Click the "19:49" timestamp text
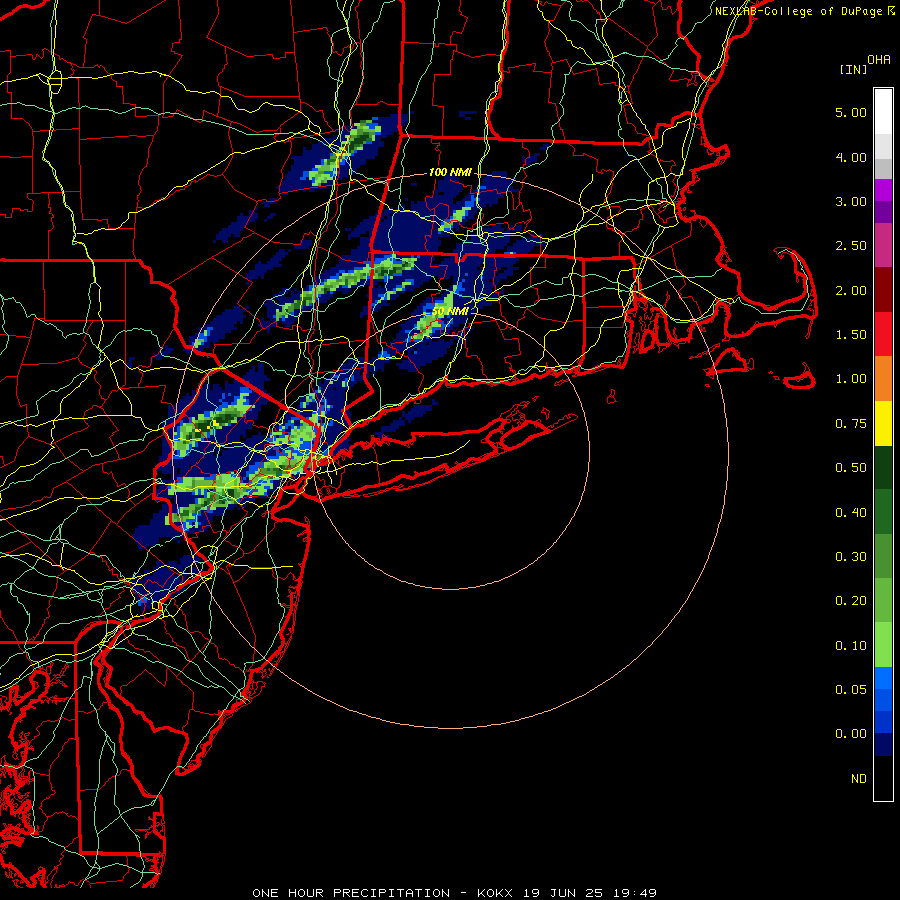Viewport: 900px width, 900px height. (x=634, y=893)
